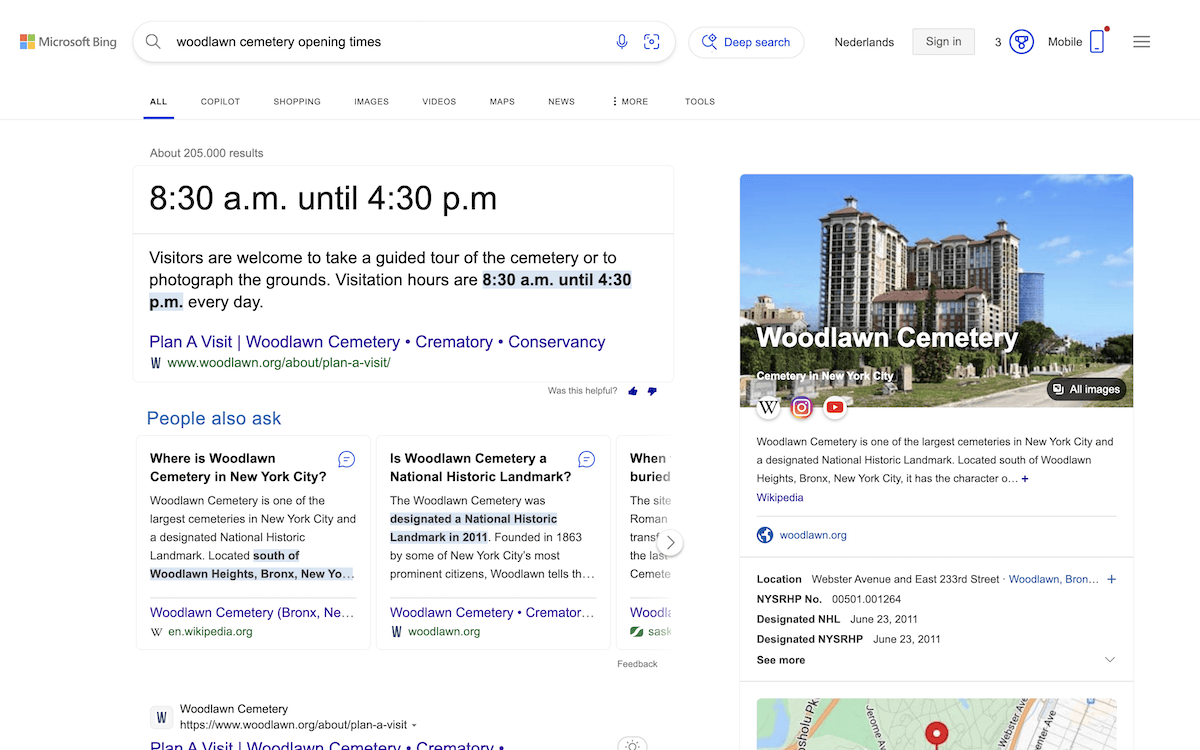Click the lightbulb icon beside result
Viewport: 1200px width, 750px height.
631,745
